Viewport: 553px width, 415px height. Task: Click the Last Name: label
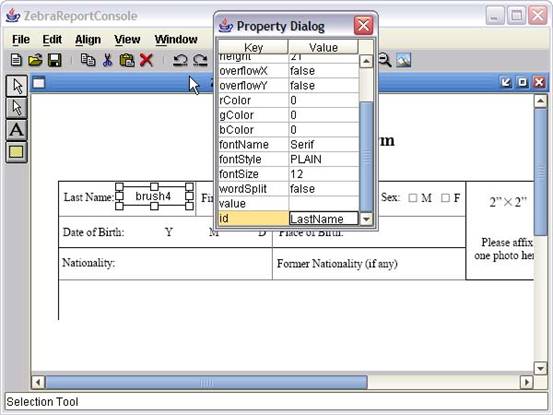pyautogui.click(x=89, y=197)
